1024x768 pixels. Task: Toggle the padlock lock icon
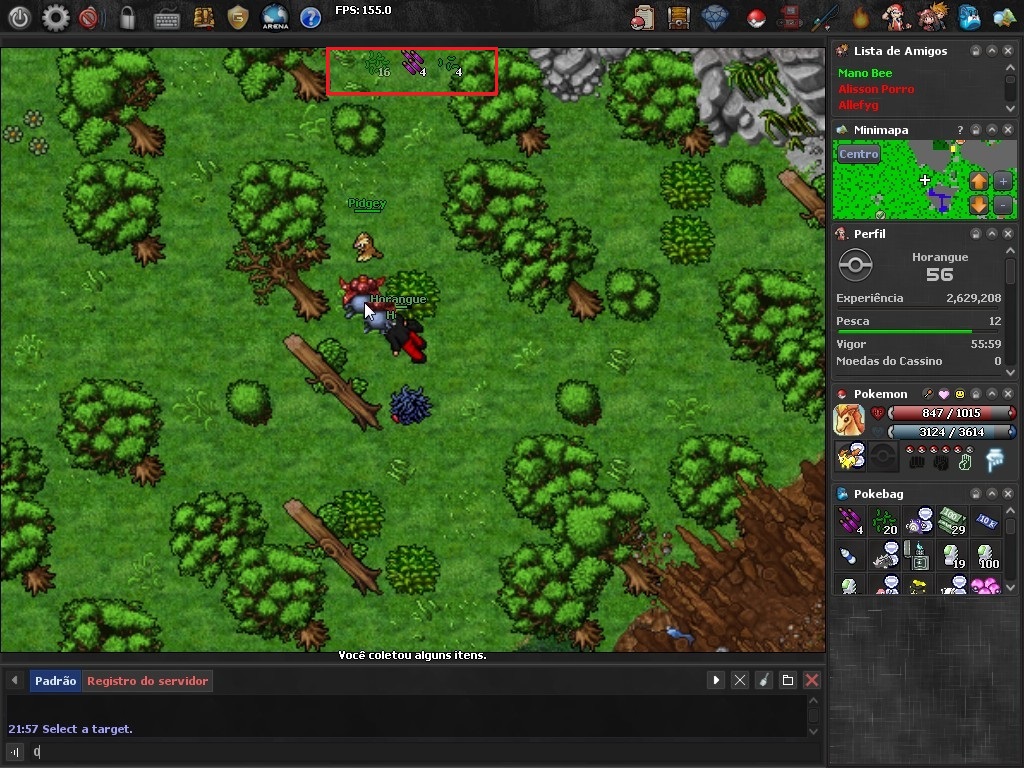127,17
